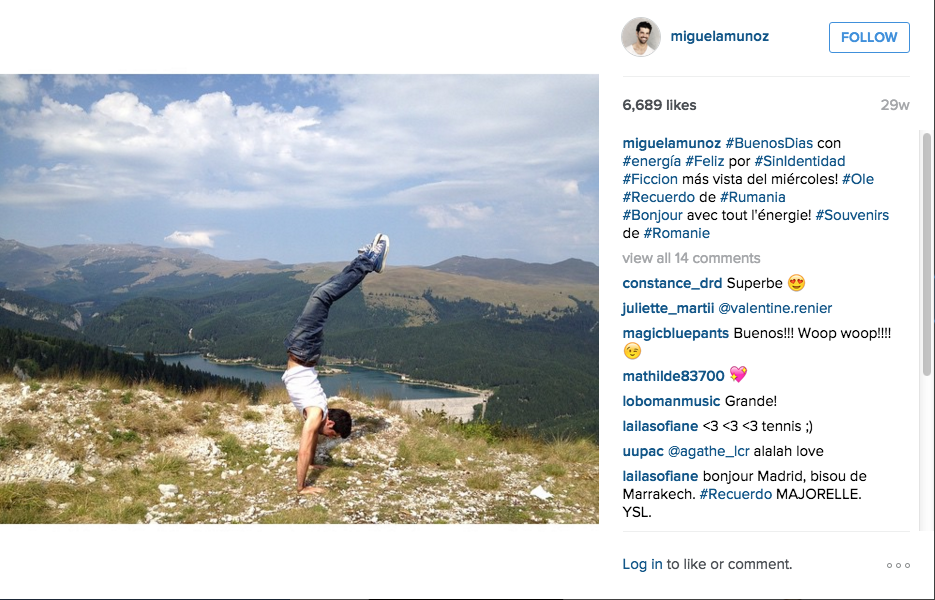
Task: Open mathilde83700's profile
Action: pyautogui.click(x=673, y=376)
